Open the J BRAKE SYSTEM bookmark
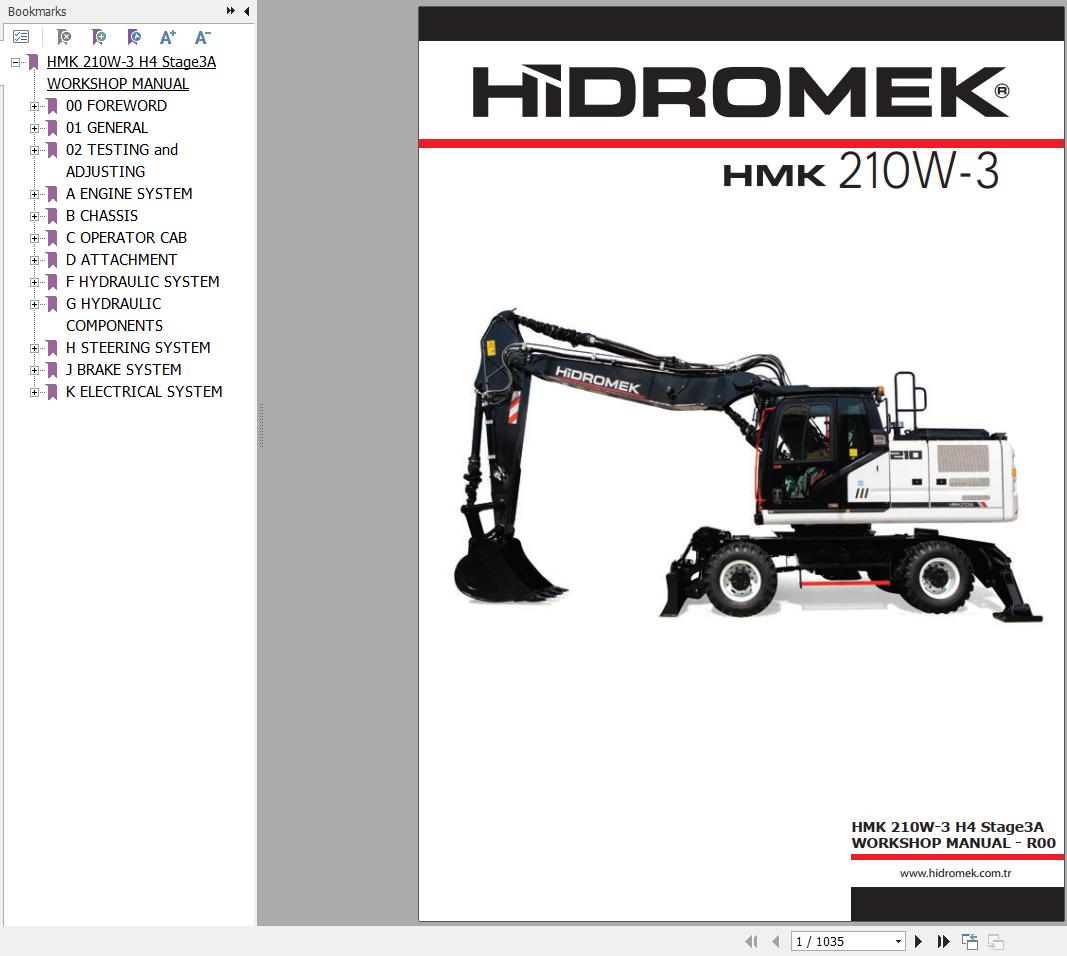The height and width of the screenshot is (956, 1067). pos(123,370)
